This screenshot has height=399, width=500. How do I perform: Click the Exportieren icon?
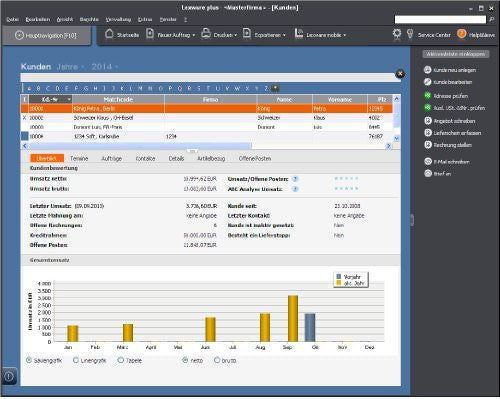(247, 34)
